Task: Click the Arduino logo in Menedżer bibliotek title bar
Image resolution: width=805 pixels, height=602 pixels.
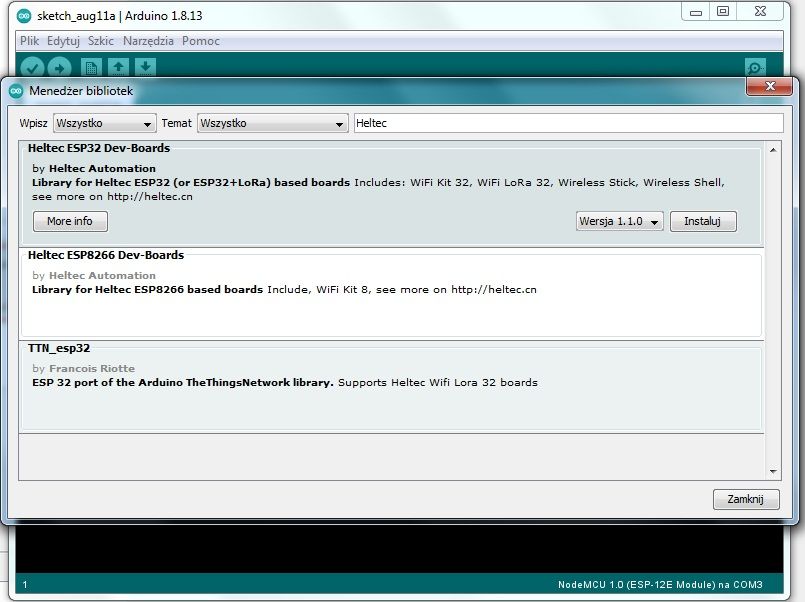Action: [16, 91]
